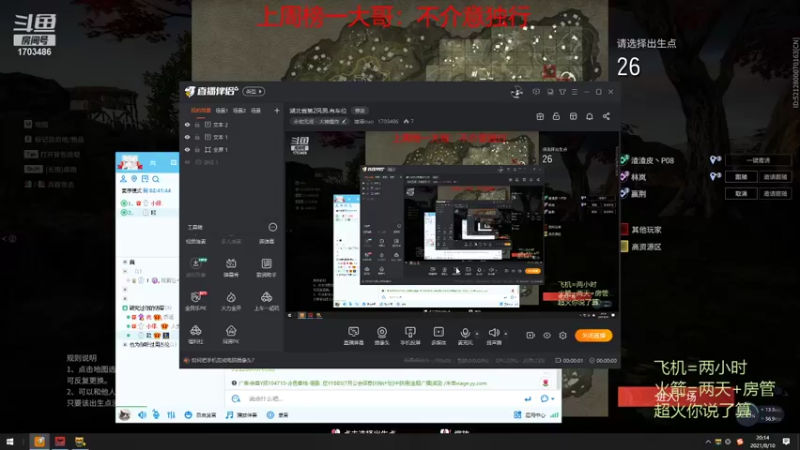This screenshot has height=450, width=800.
Task: Open the hamburger menu in the companion title bar
Action: (574, 92)
